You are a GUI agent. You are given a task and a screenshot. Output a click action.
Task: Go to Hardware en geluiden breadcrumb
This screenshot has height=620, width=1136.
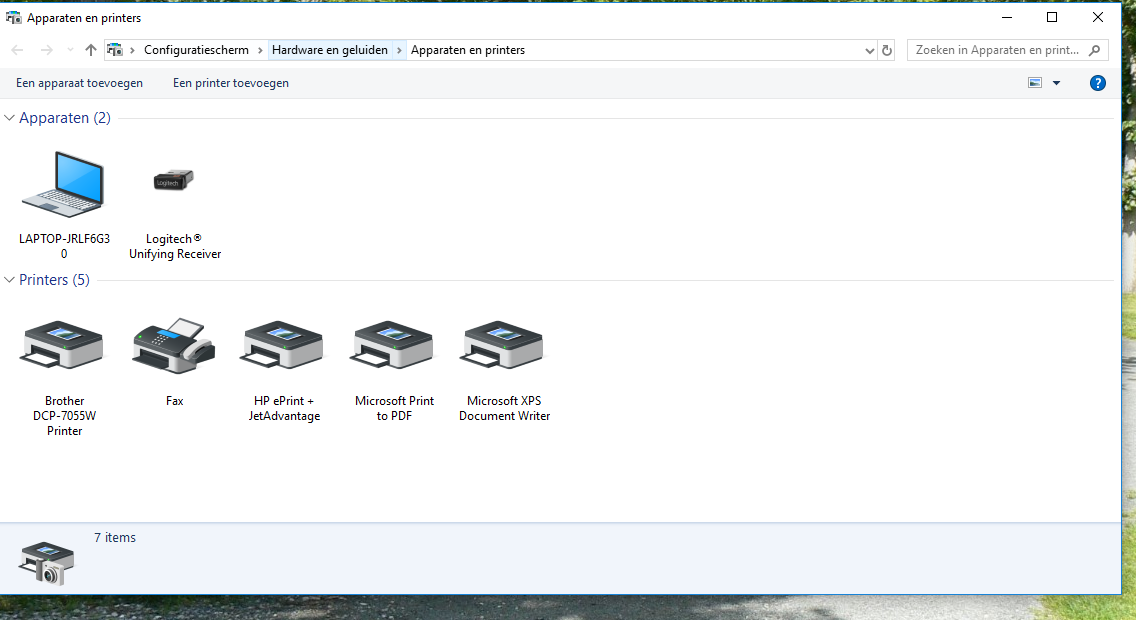[330, 50]
